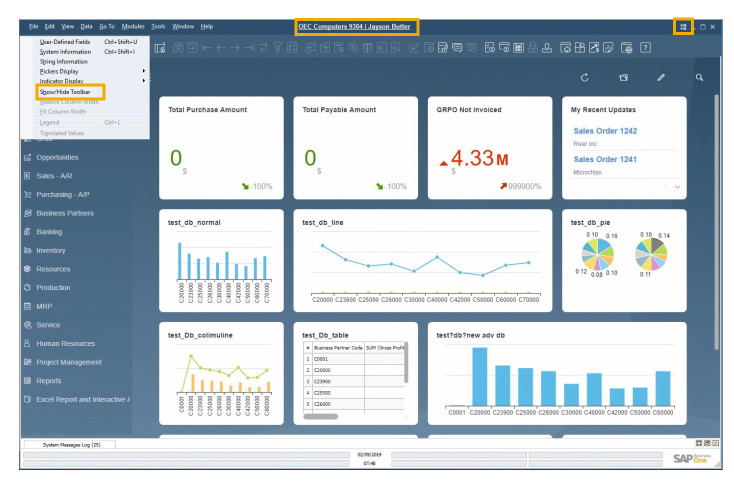
Task: Choose User-Defined Fields from View menu
Action: coord(66,42)
